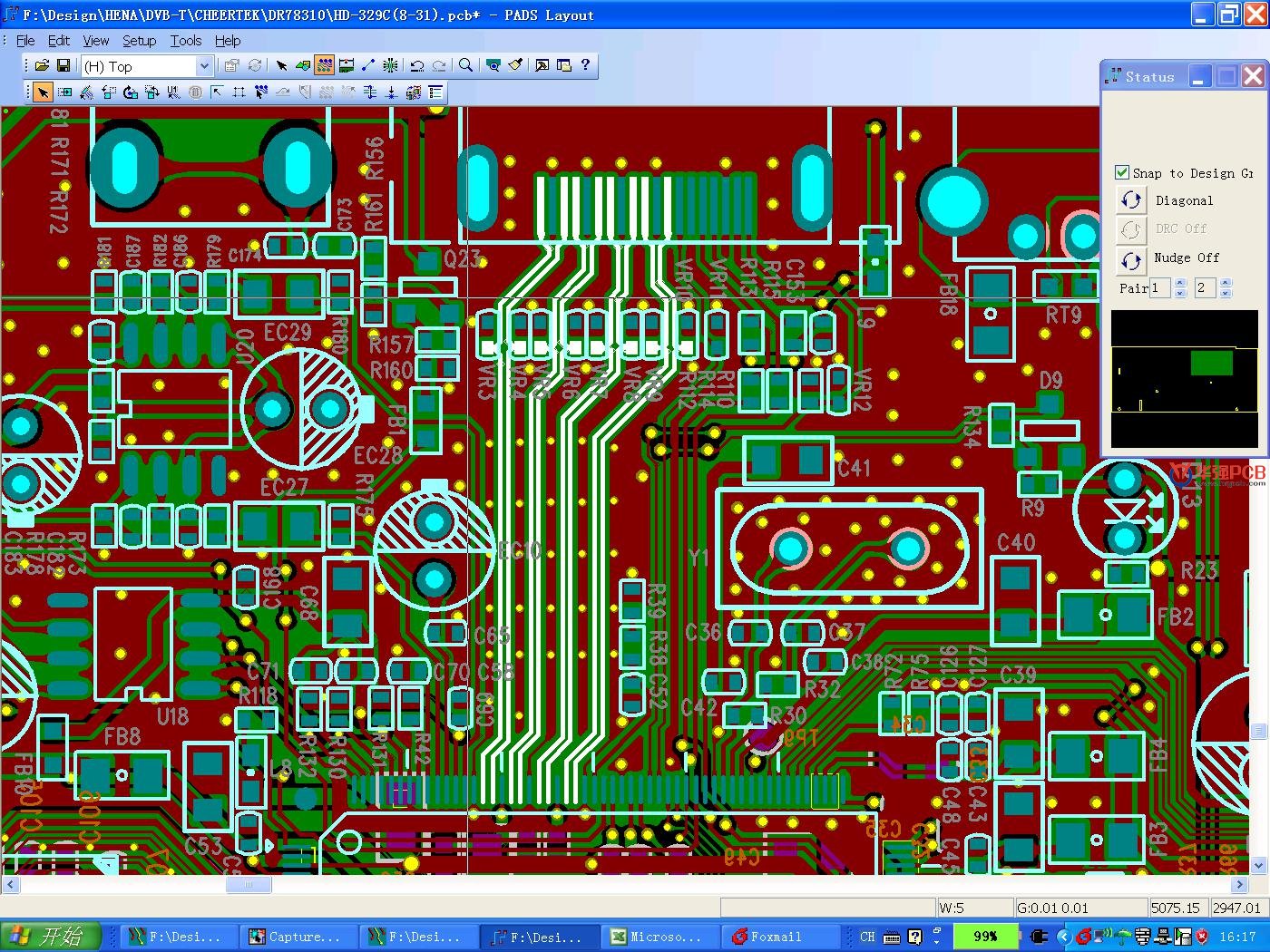Save the design with the floppy disk icon
The height and width of the screenshot is (952, 1270).
[63, 65]
